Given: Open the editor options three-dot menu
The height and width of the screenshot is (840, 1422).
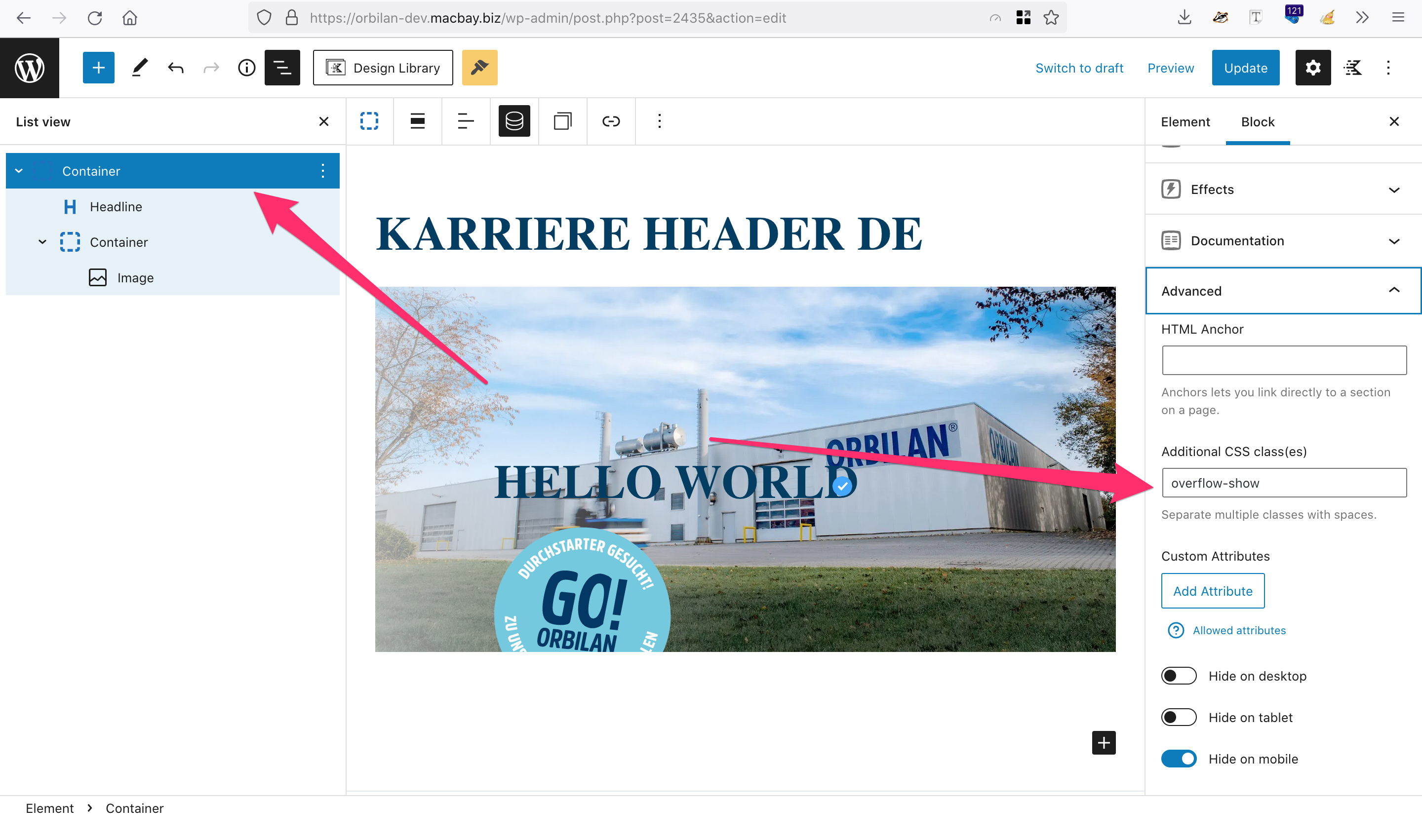Looking at the screenshot, I should point(1388,68).
